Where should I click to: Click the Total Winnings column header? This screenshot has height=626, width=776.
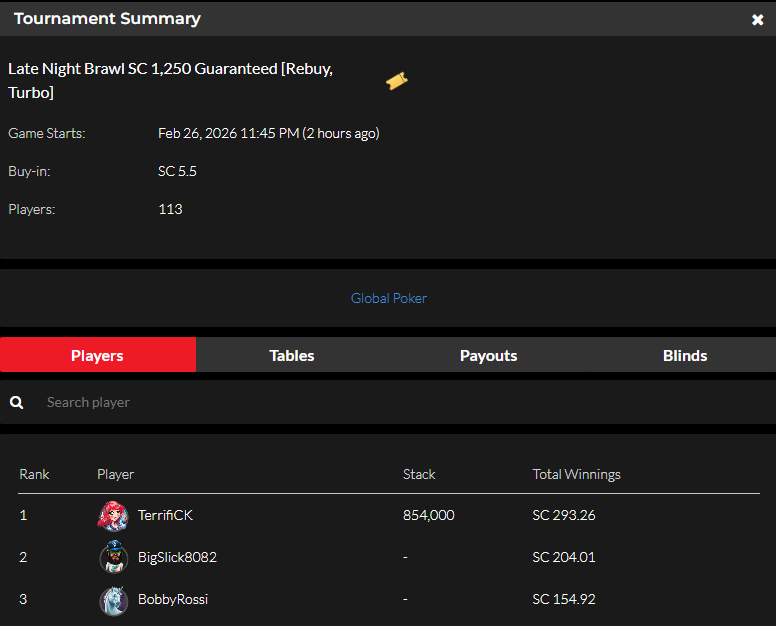576,474
